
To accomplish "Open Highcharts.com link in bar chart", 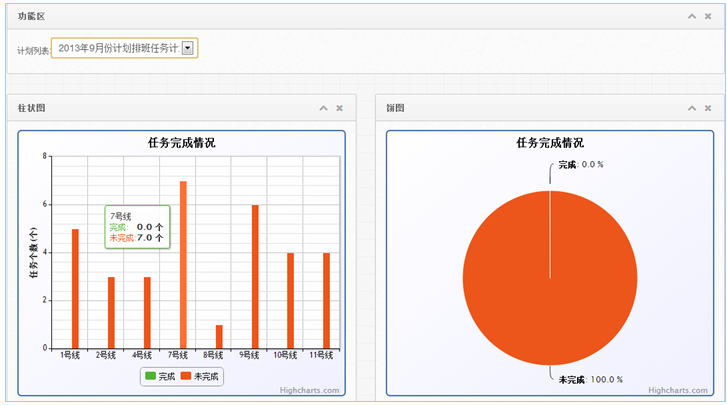I will [x=312, y=390].
